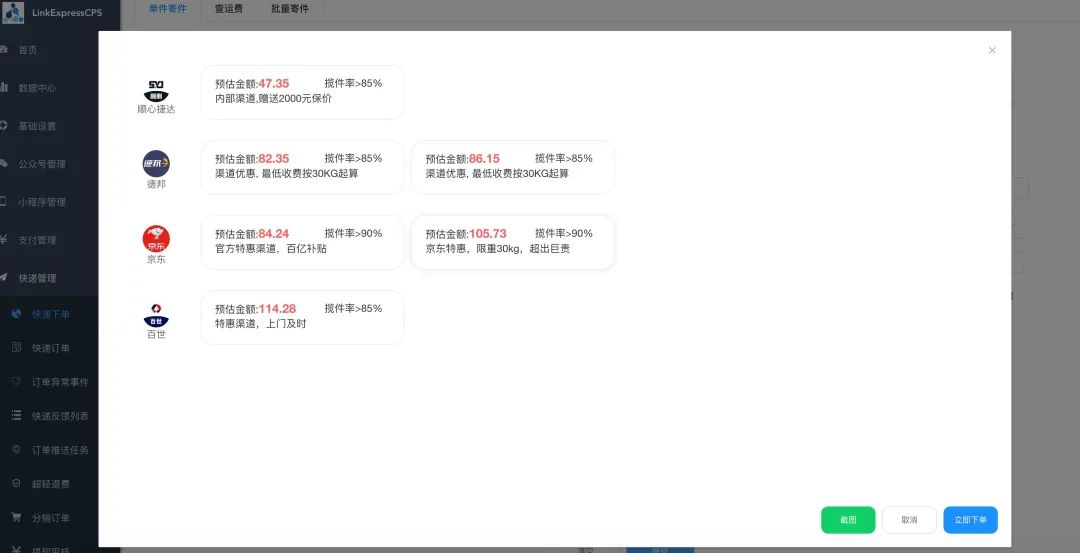1080x553 pixels.
Task: Switch to the 查运费 tab
Action: [229, 9]
